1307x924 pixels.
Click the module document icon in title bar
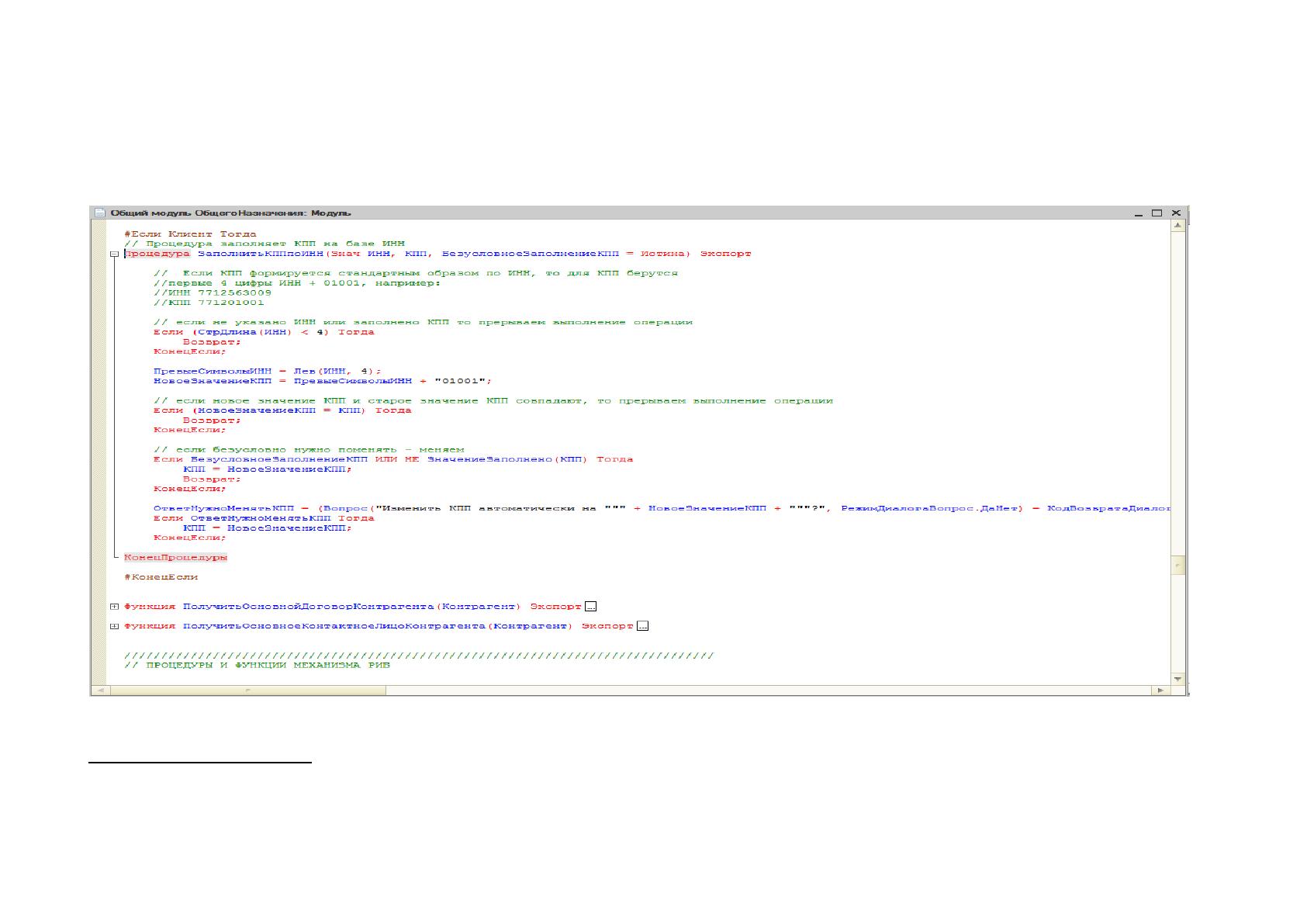(99, 213)
